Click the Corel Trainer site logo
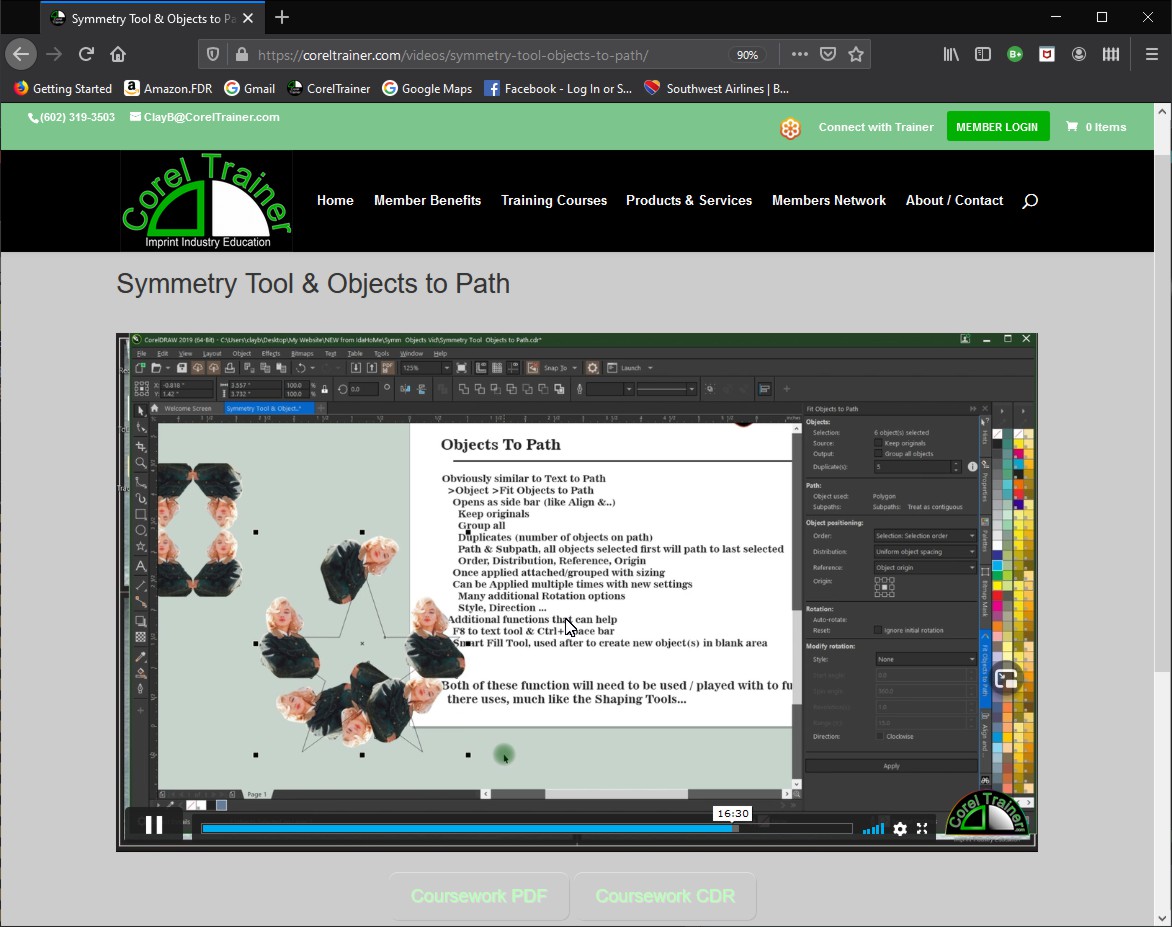 tap(206, 200)
